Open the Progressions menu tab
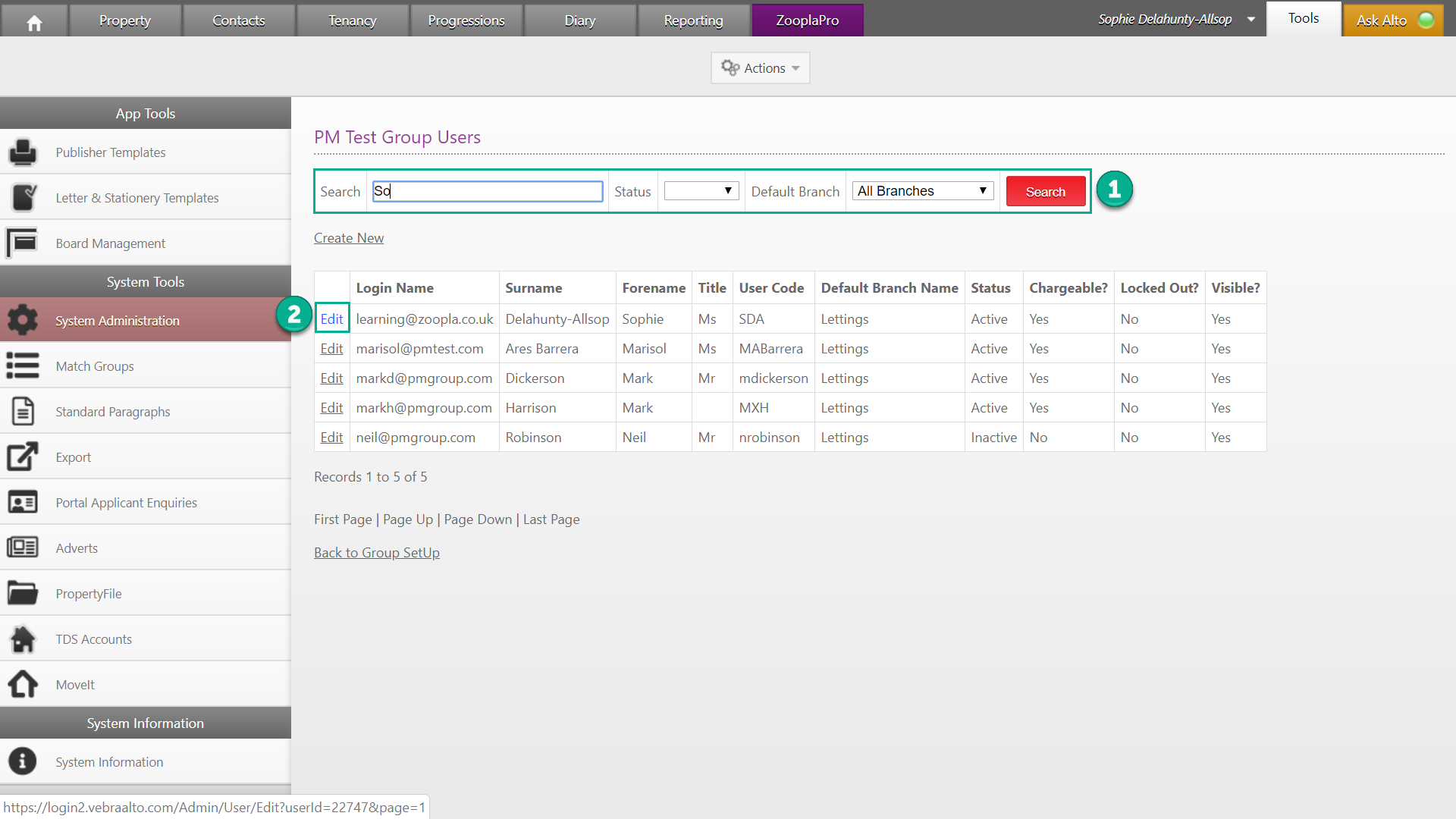 (x=466, y=20)
